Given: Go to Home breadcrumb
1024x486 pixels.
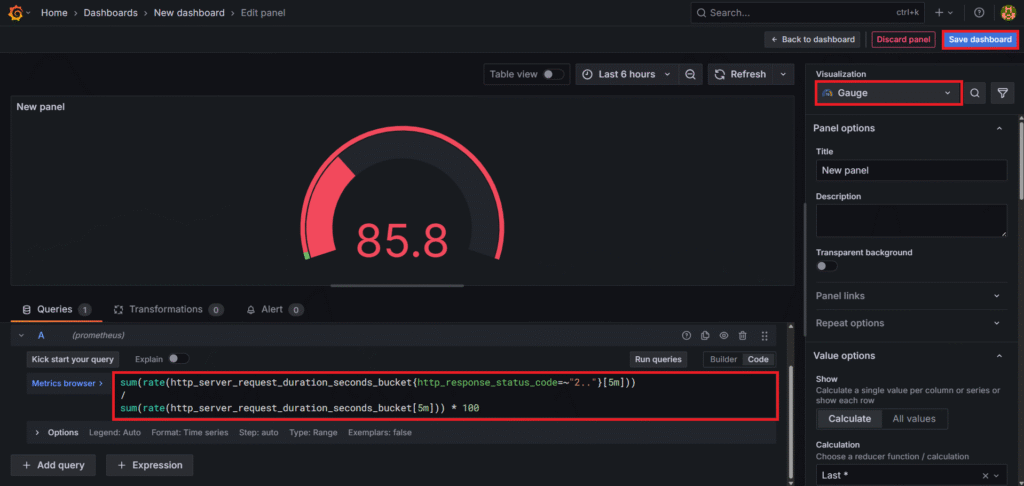Looking at the screenshot, I should click(x=54, y=12).
